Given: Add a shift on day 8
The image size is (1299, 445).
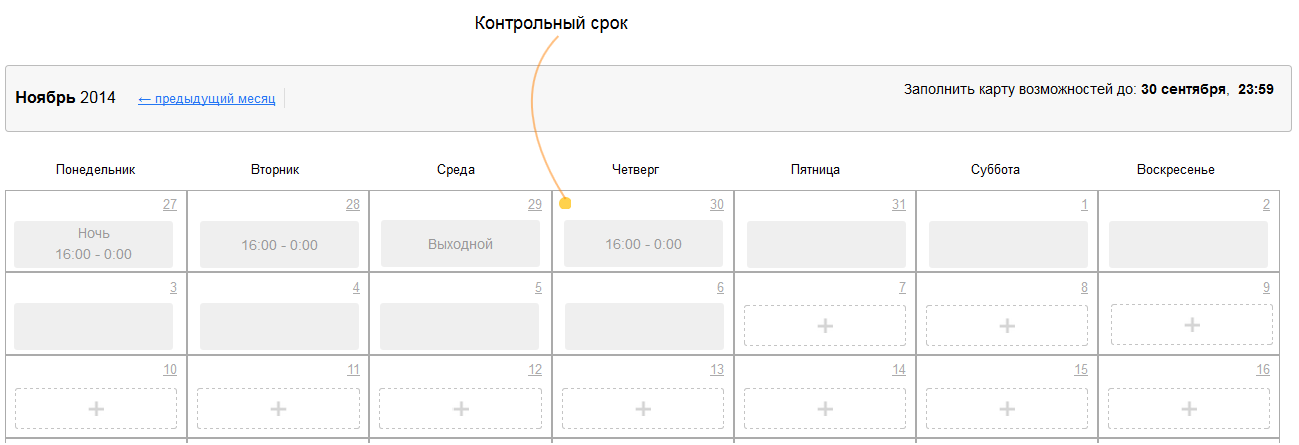Looking at the screenshot, I should coord(1007,326).
